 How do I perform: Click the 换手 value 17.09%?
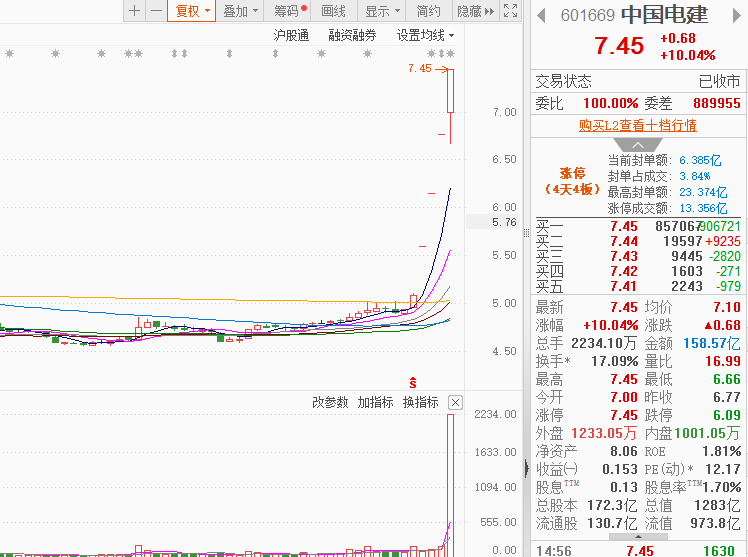614,361
